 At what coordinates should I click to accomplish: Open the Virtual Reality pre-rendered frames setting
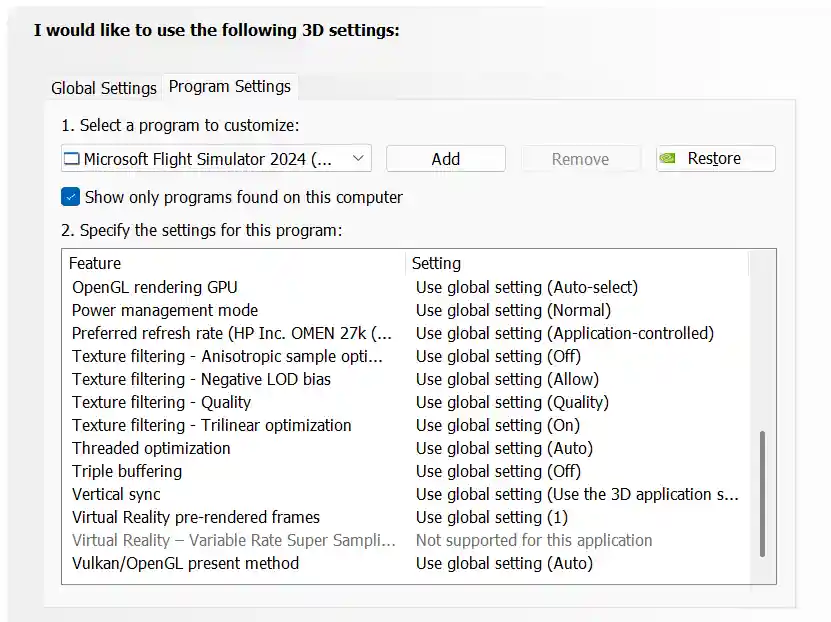pos(491,517)
